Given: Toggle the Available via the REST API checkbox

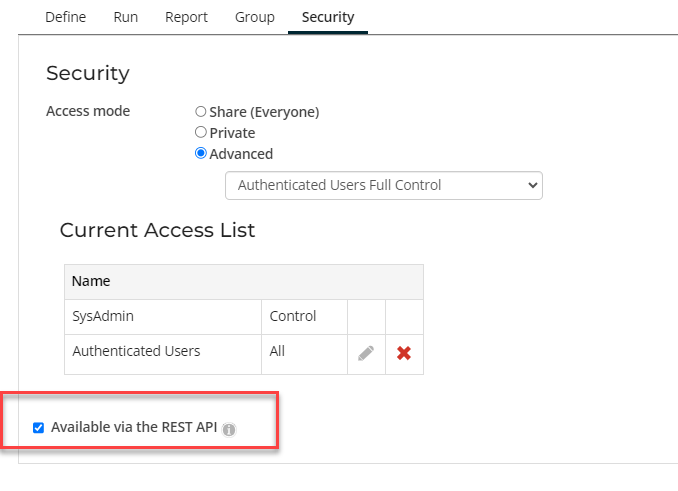Looking at the screenshot, I should tap(38, 428).
